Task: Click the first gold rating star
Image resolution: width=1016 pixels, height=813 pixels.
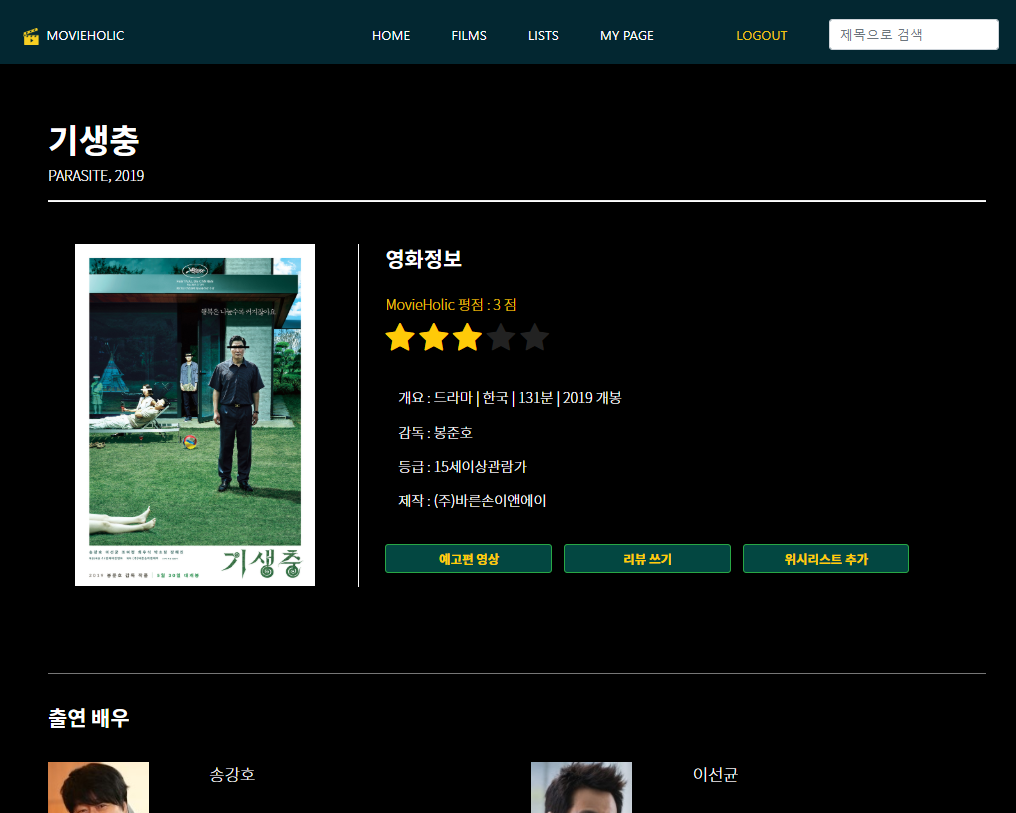Action: [x=400, y=338]
